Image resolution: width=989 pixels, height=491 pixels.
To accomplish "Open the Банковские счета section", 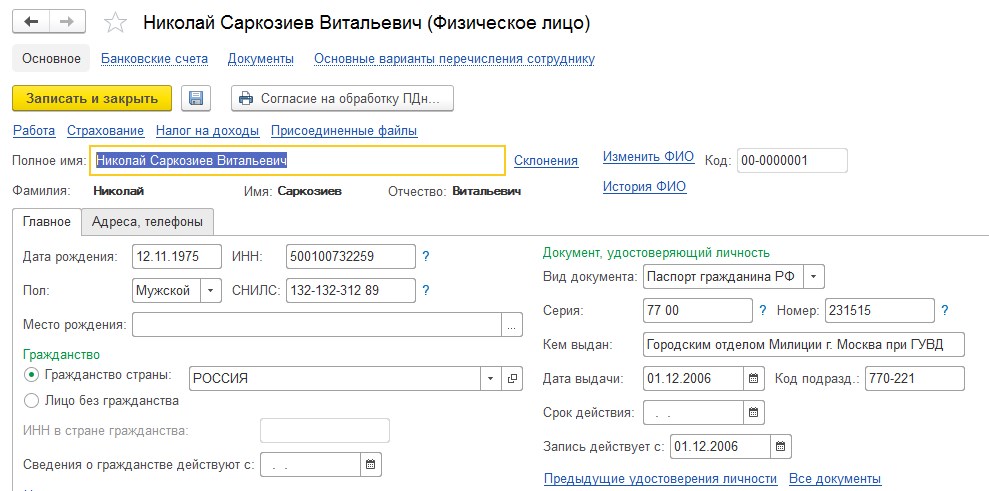I will tap(155, 59).
